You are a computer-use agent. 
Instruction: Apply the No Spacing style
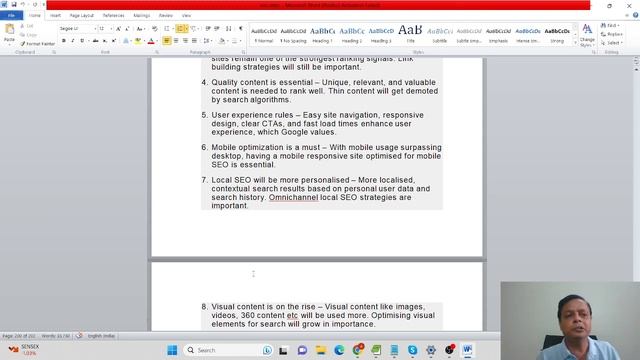(293, 35)
